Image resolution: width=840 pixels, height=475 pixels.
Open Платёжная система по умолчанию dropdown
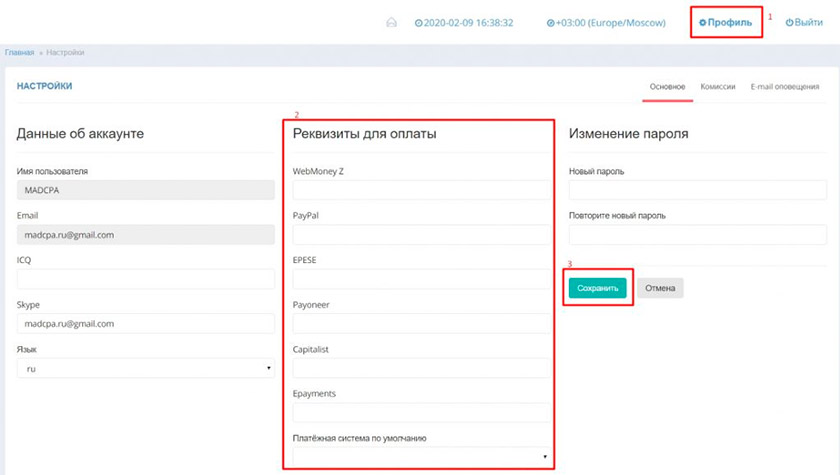pyautogui.click(x=422, y=457)
